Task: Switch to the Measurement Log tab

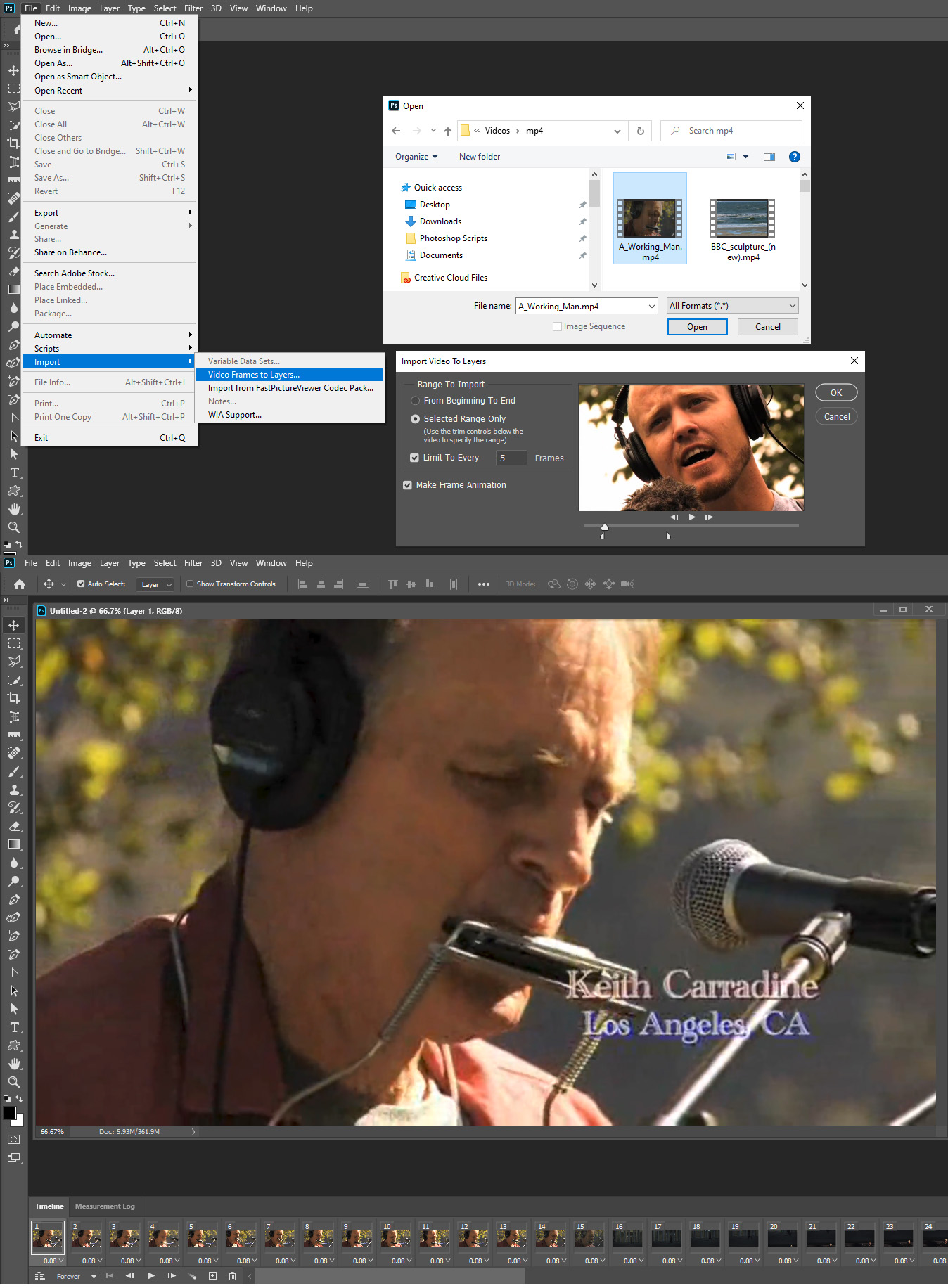Action: pos(105,1206)
